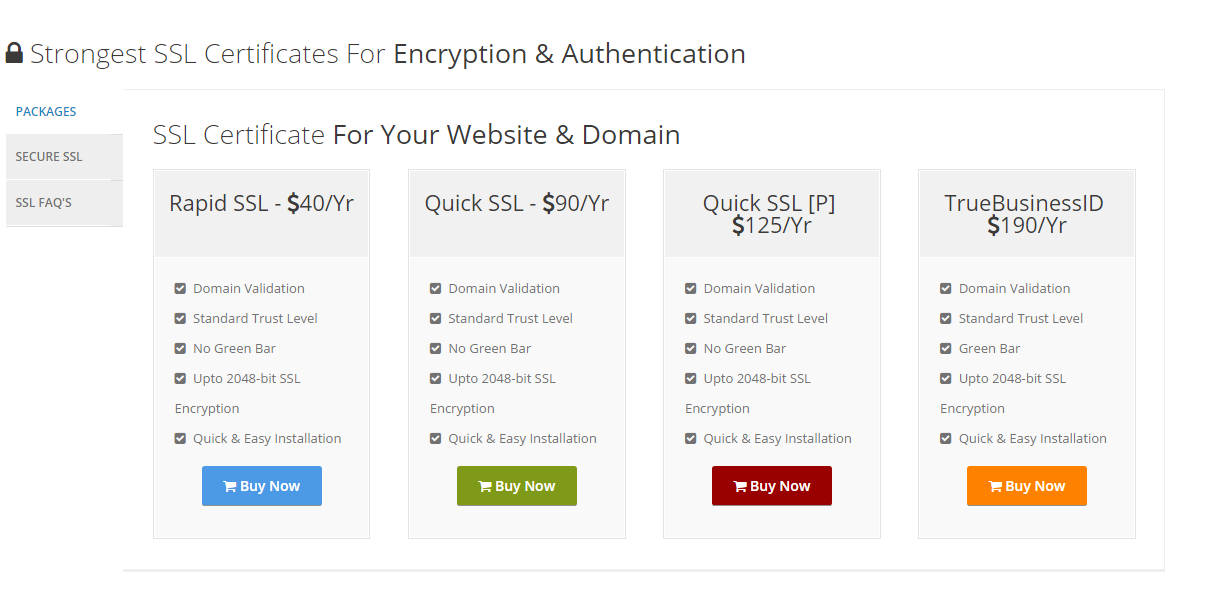Click Green Bar check icon under TrueBusinessID

[945, 349]
